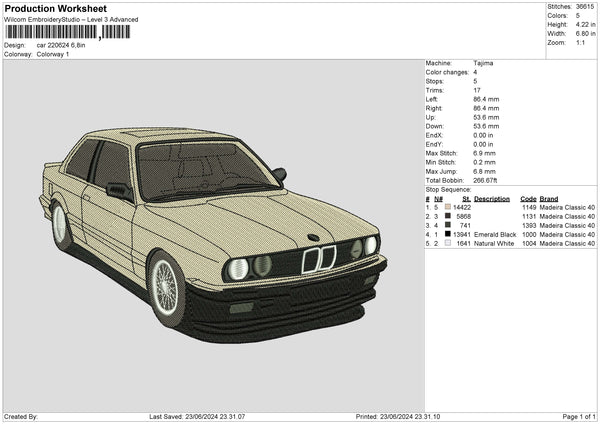
Task: Click the 'EndX:' label
Action: [434, 135]
